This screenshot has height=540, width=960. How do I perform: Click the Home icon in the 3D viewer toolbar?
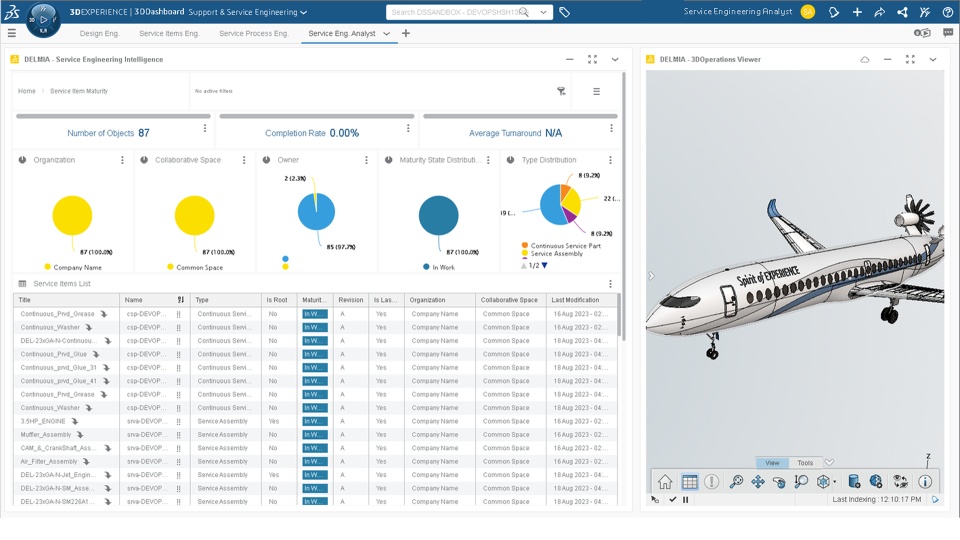(665, 482)
